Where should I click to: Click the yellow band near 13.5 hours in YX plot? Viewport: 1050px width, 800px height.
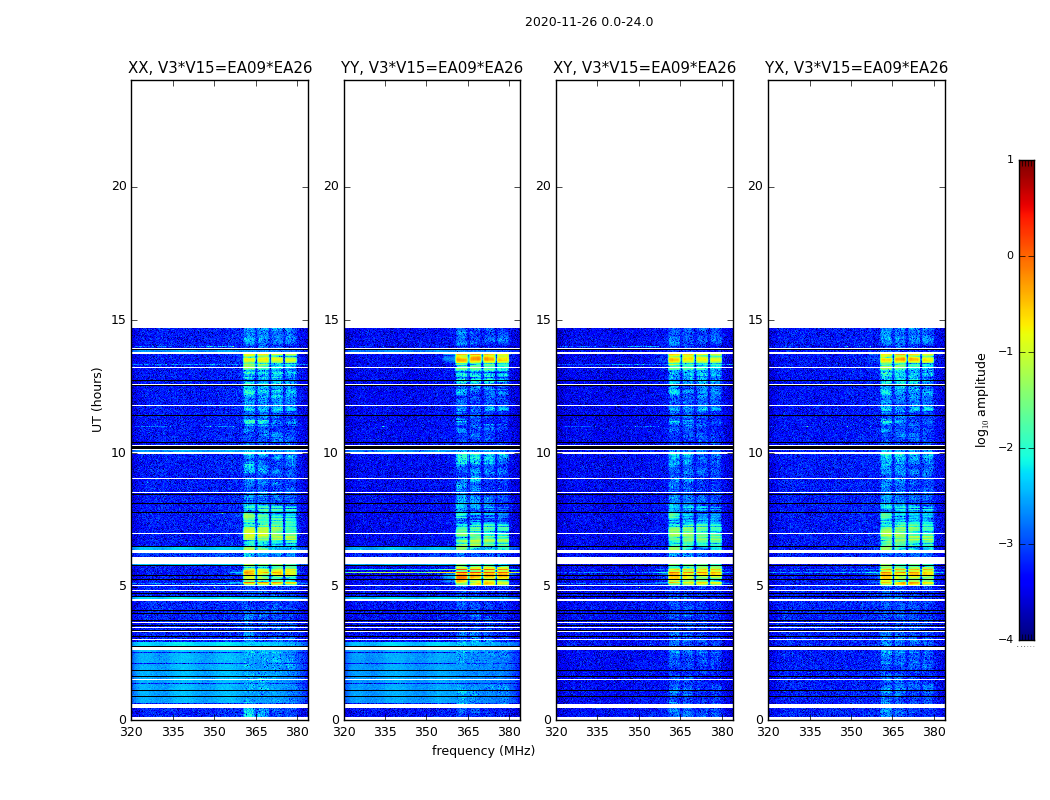(907, 358)
